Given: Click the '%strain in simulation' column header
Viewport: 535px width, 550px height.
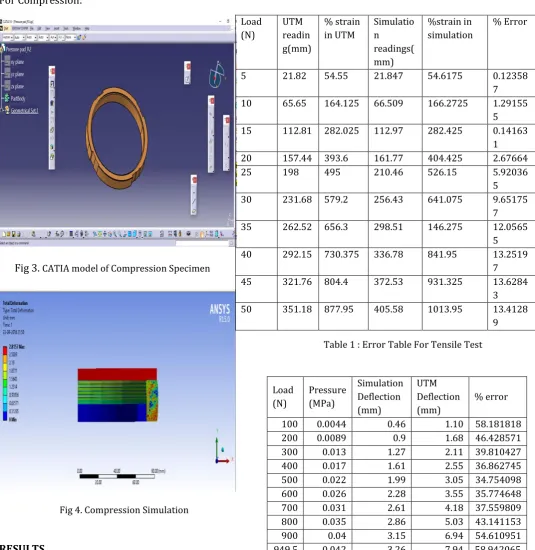Looking at the screenshot, I should tap(450, 28).
